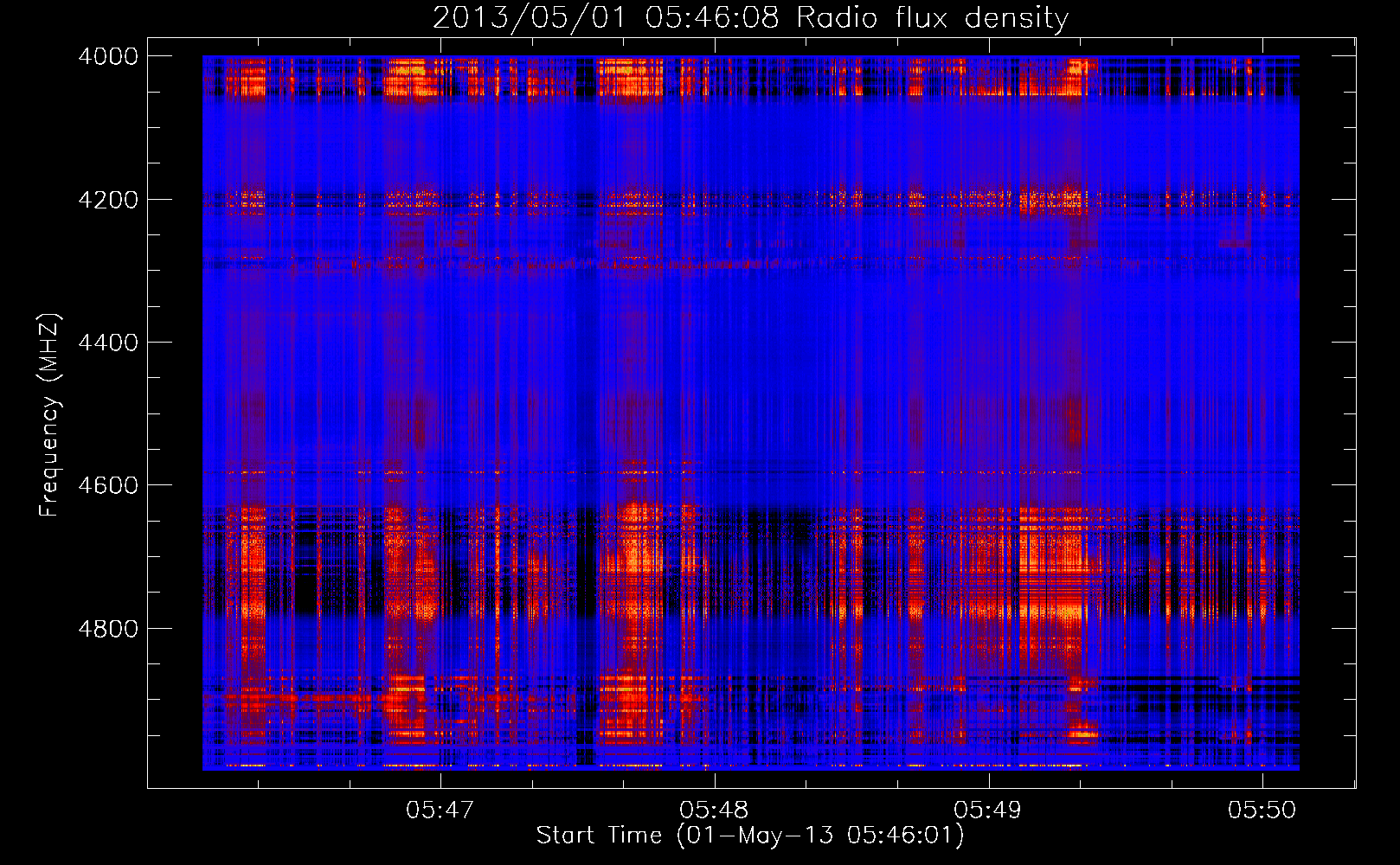Click the 05:47 time tick label
The image size is (1400, 865).
(440, 810)
